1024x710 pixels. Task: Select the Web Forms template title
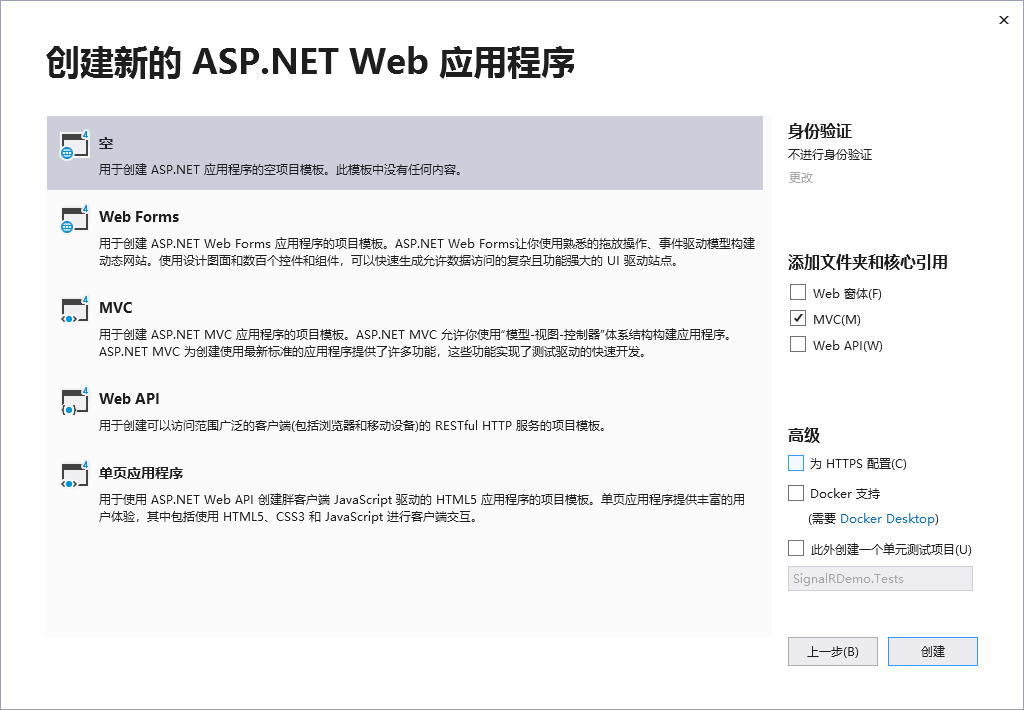[139, 217]
